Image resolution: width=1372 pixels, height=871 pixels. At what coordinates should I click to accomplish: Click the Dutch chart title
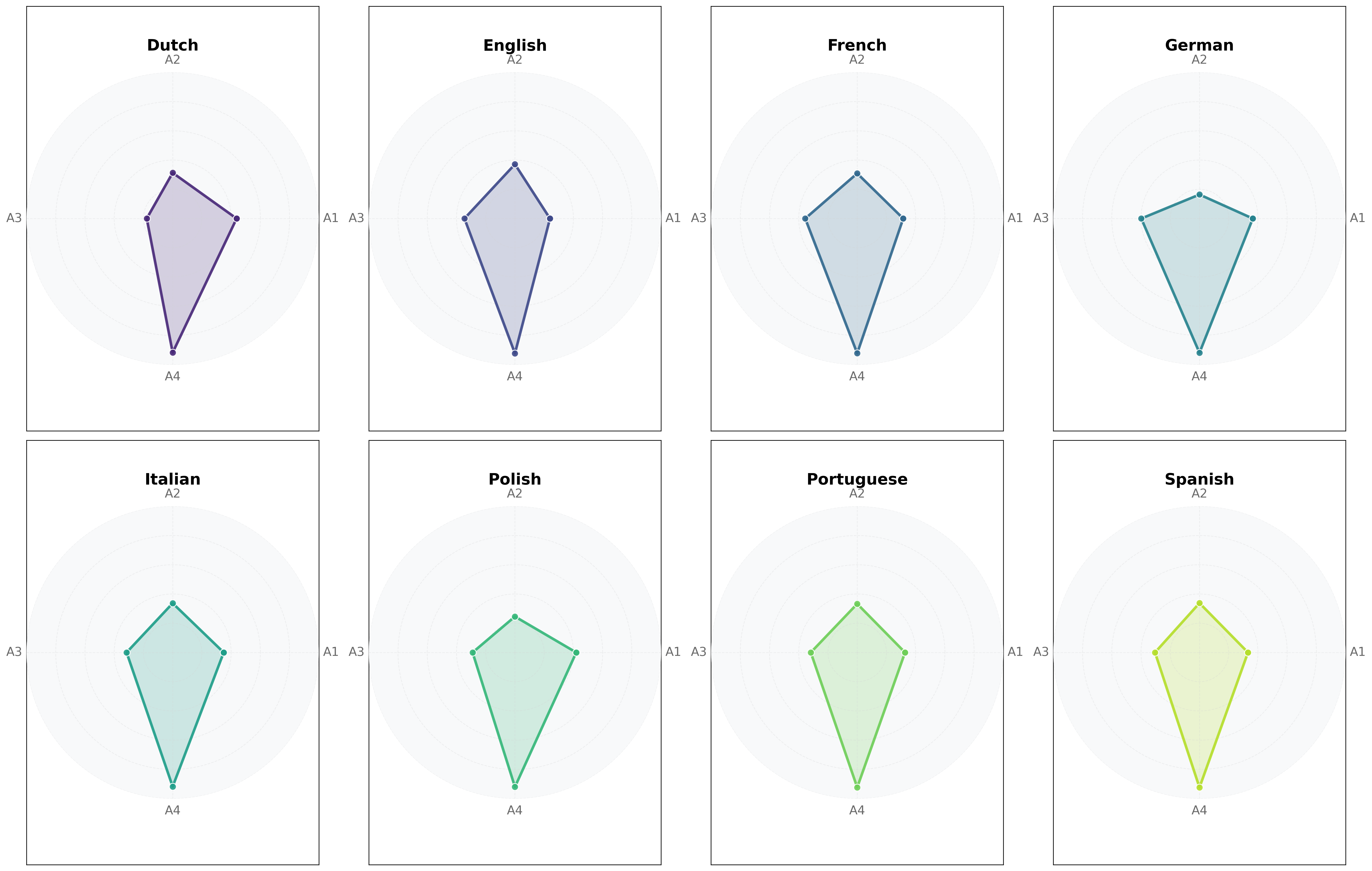point(173,45)
